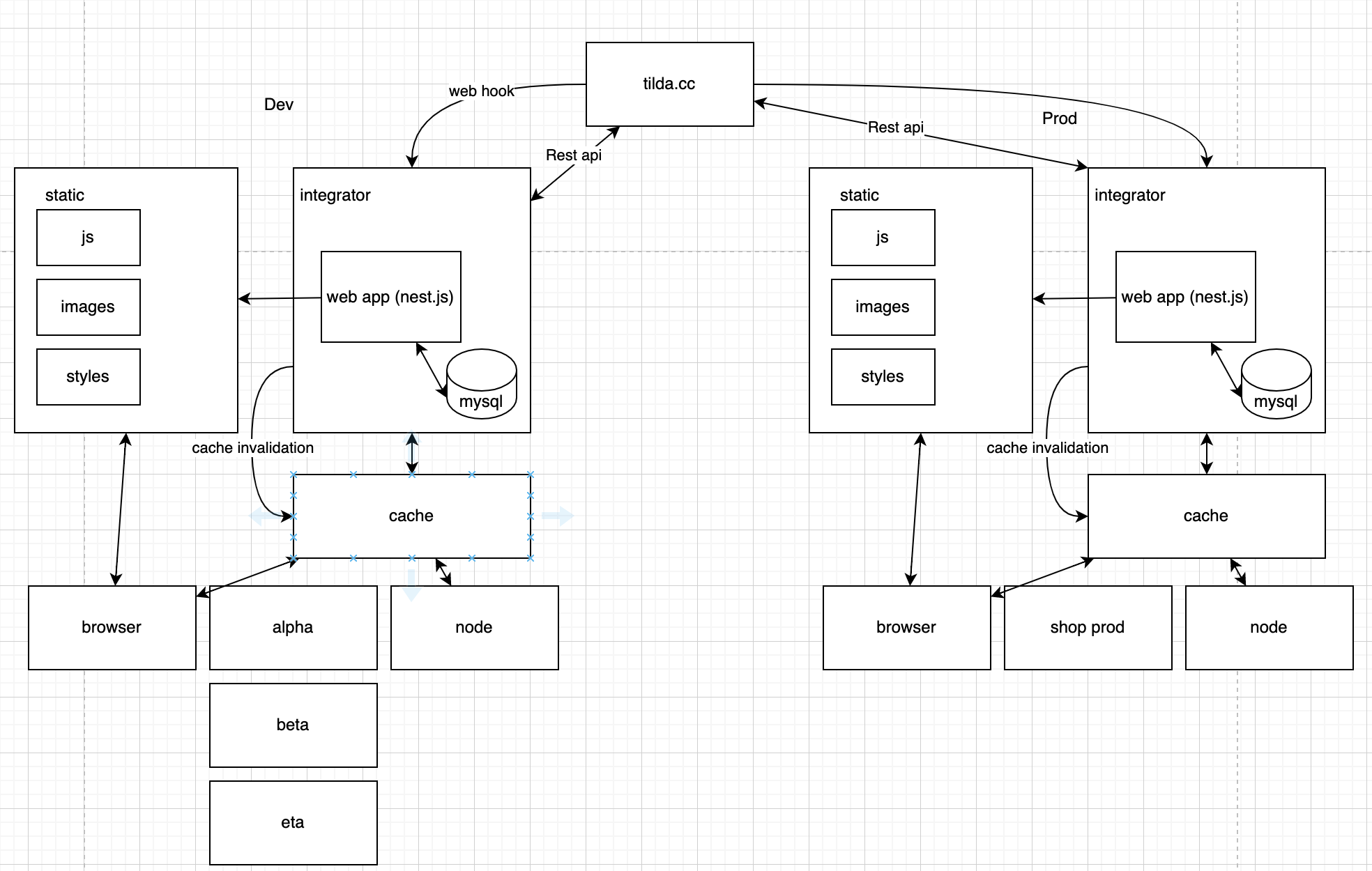Viewport: 1372px width, 871px height.
Task: Click the web hook arrow label
Action: [481, 91]
